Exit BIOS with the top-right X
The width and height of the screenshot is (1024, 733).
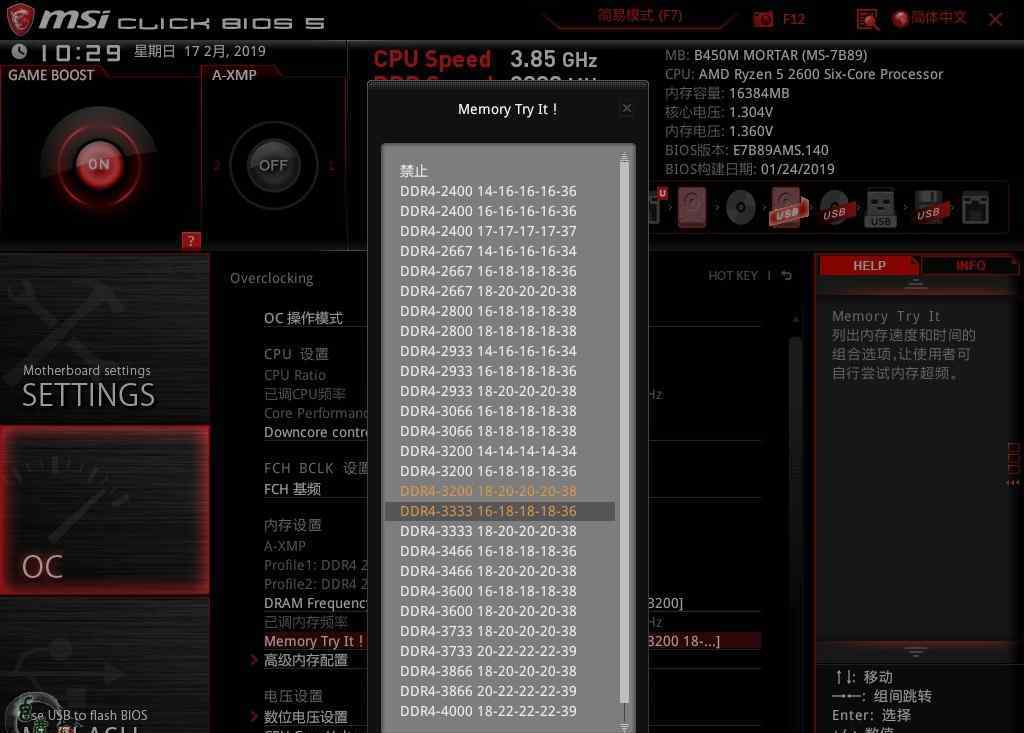point(995,19)
